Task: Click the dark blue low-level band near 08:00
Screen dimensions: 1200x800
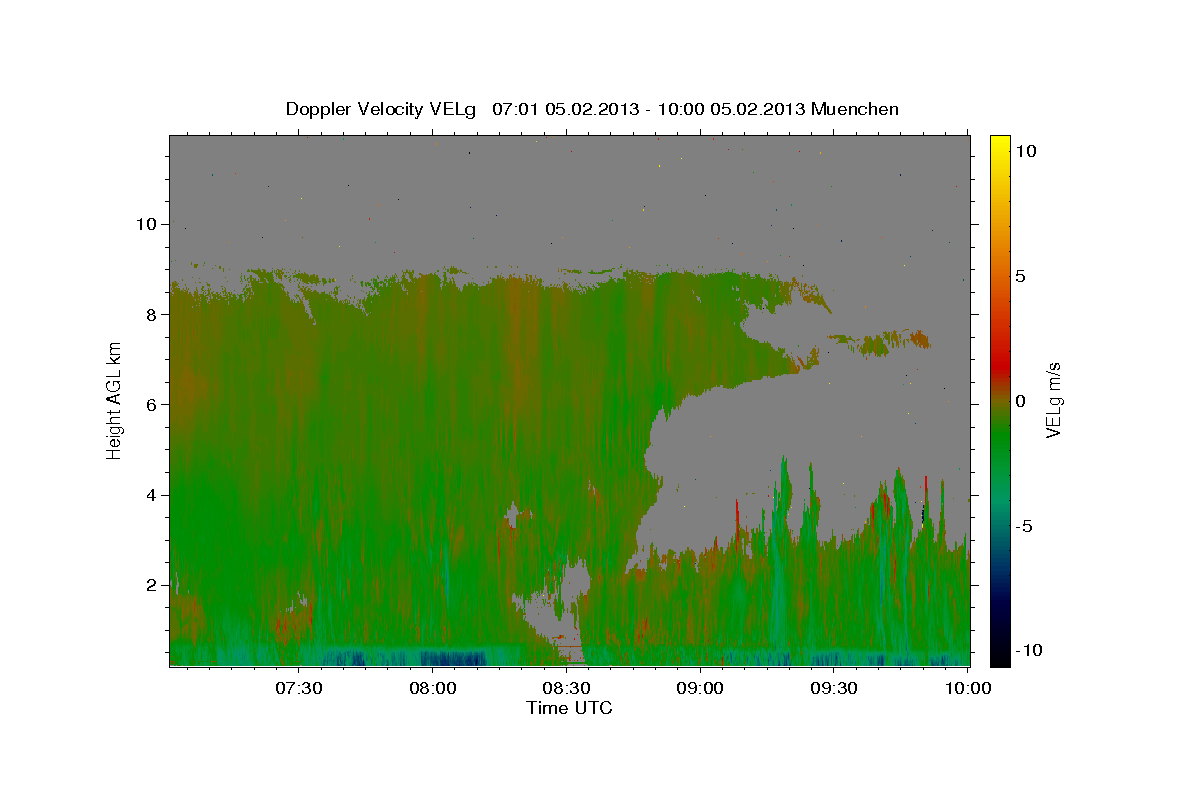Action: (452, 658)
